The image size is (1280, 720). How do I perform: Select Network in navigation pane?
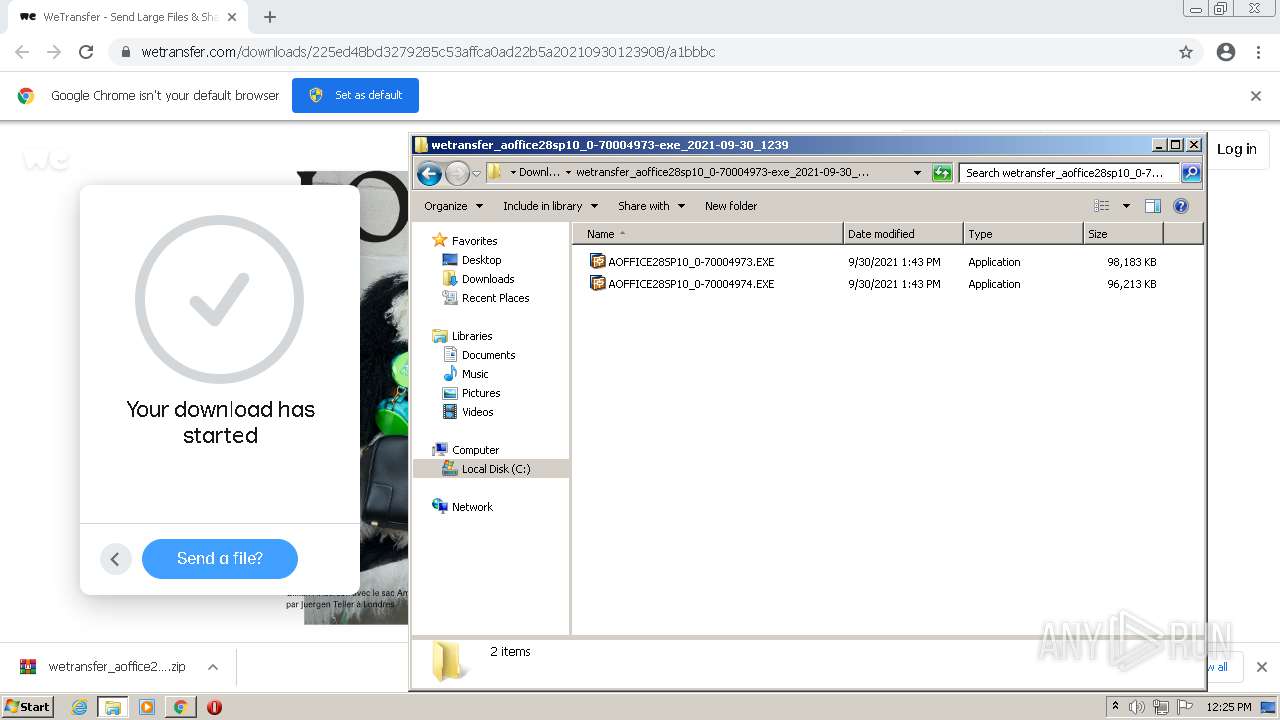point(472,507)
